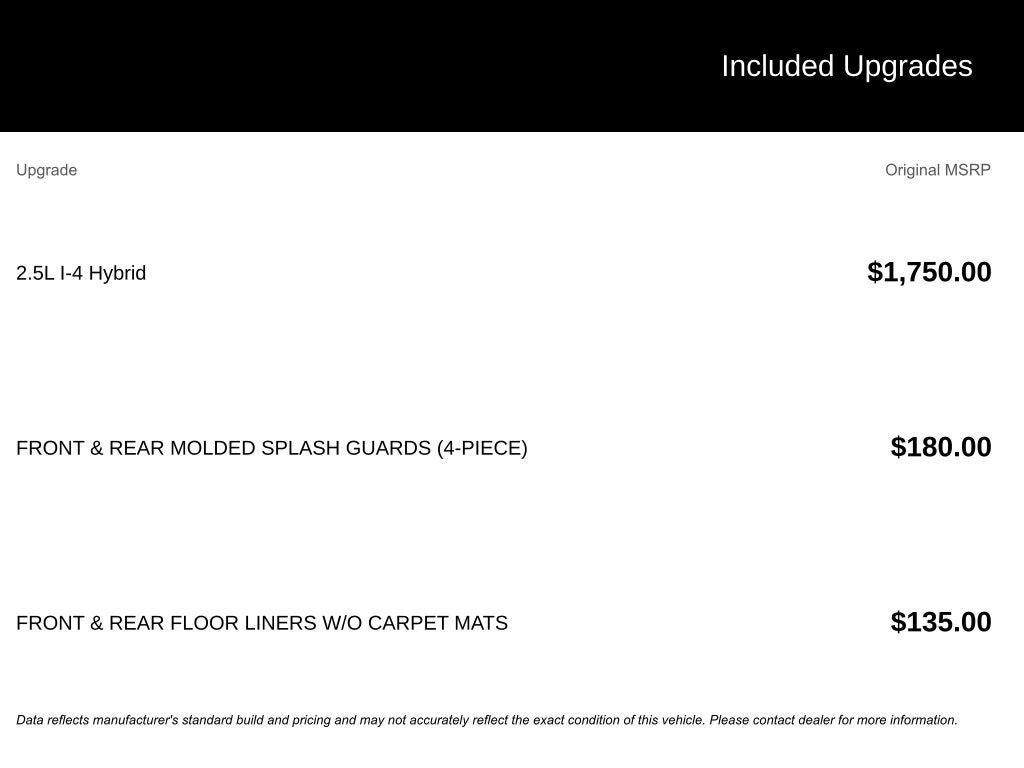Click the Original MSRP column header

point(937,170)
